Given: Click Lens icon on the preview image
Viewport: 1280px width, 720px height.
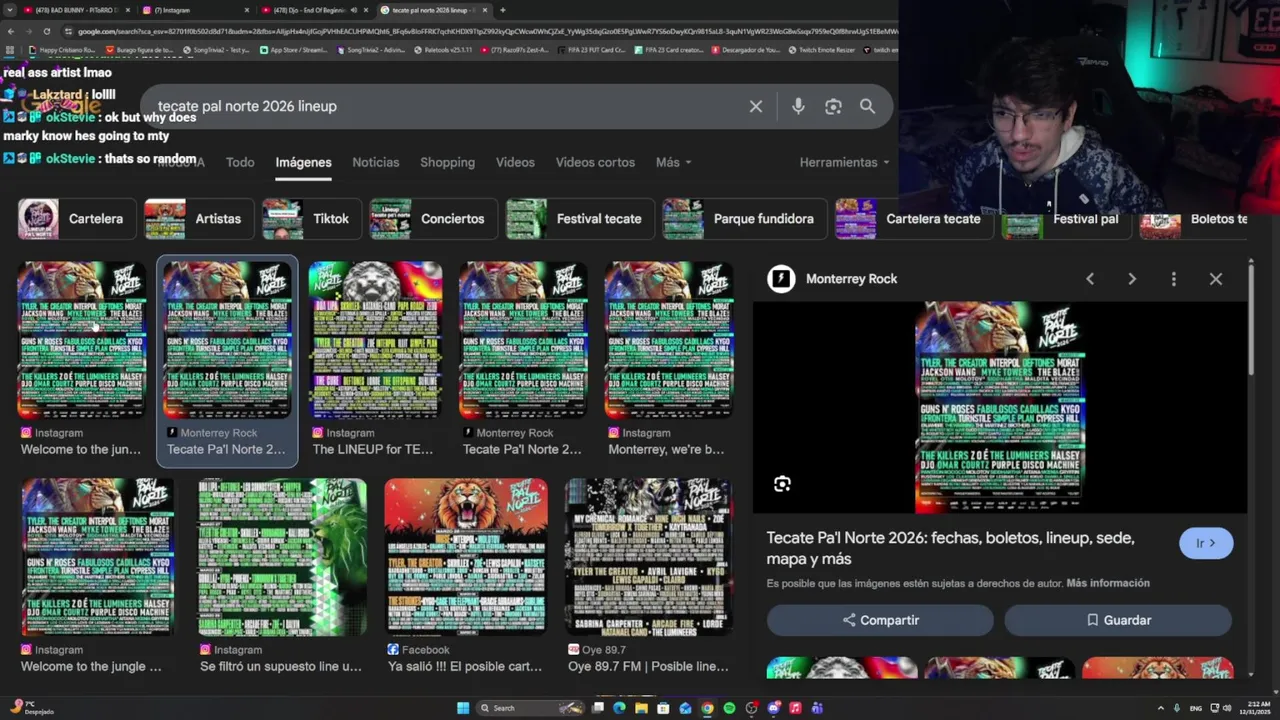Looking at the screenshot, I should click(x=782, y=484).
